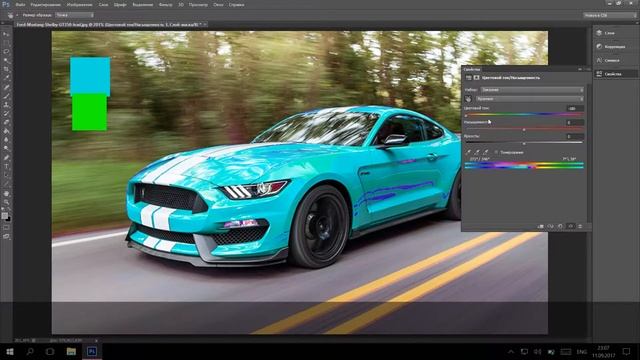Select the Blur tool
The image size is (640, 360).
pos(6,140)
